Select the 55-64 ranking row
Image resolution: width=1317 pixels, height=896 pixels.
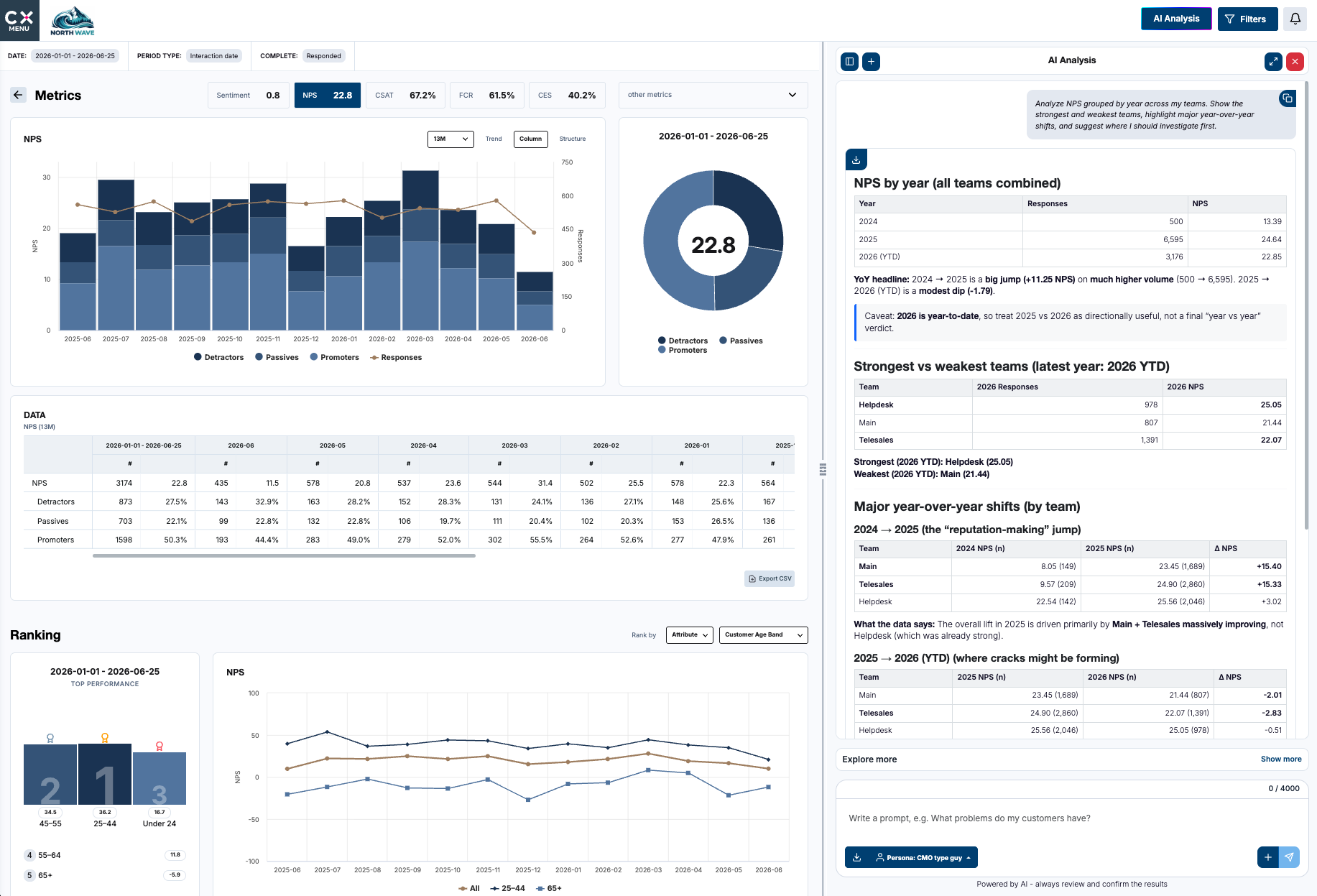tap(105, 855)
